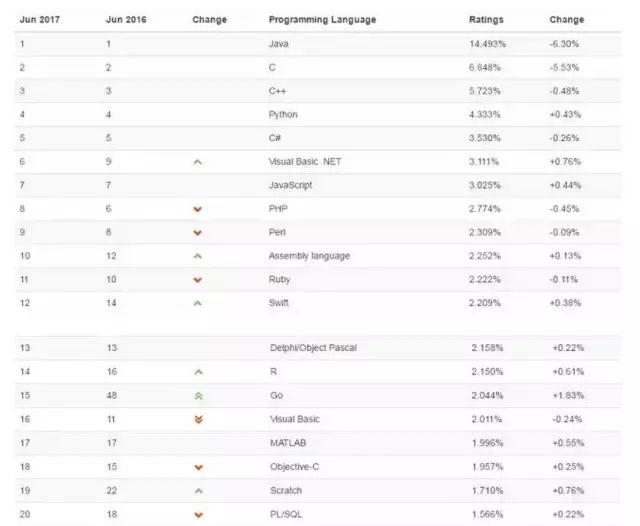Click the green up arrow next to Swift
The height and width of the screenshot is (526, 640).
click(198, 303)
